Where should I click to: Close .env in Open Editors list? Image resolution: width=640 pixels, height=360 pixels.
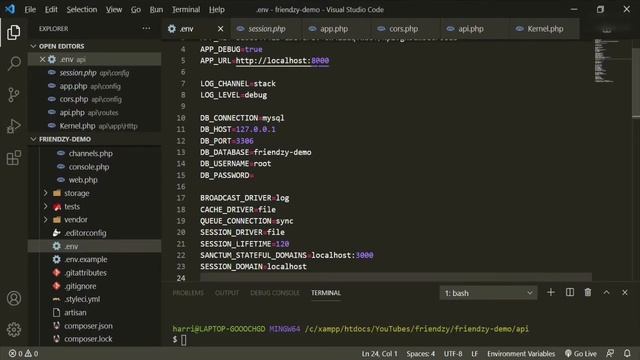pyautogui.click(x=42, y=60)
